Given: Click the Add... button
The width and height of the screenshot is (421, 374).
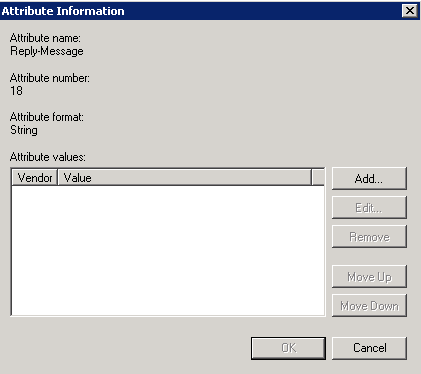Looking at the screenshot, I should [369, 179].
